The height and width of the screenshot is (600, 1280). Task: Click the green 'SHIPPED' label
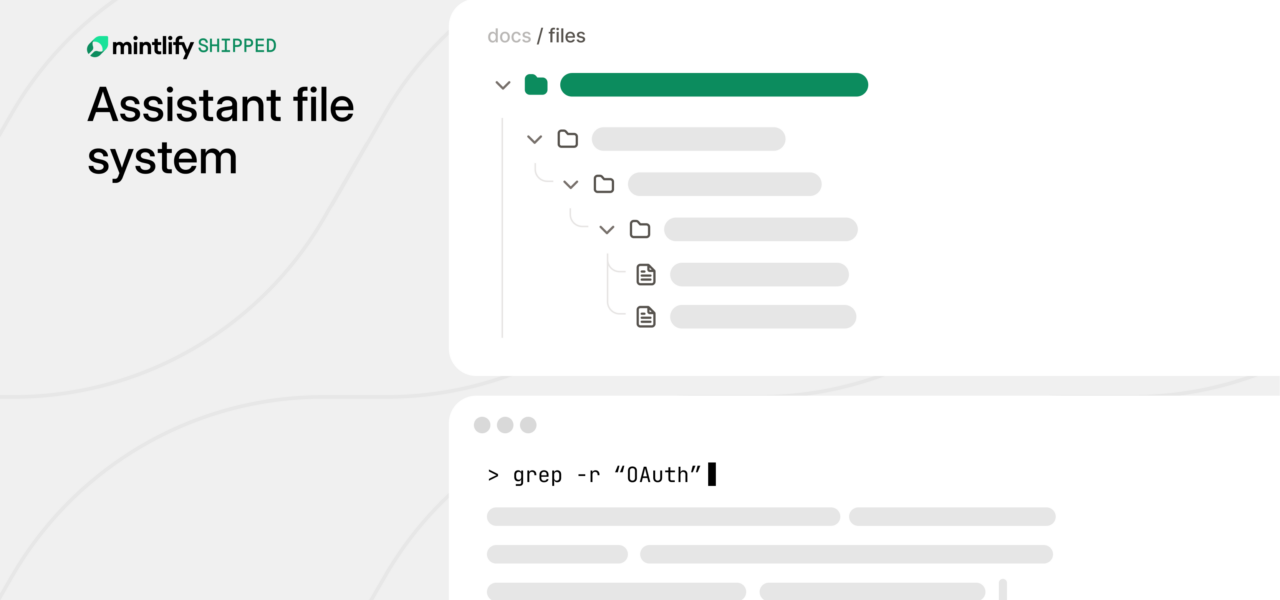[237, 46]
